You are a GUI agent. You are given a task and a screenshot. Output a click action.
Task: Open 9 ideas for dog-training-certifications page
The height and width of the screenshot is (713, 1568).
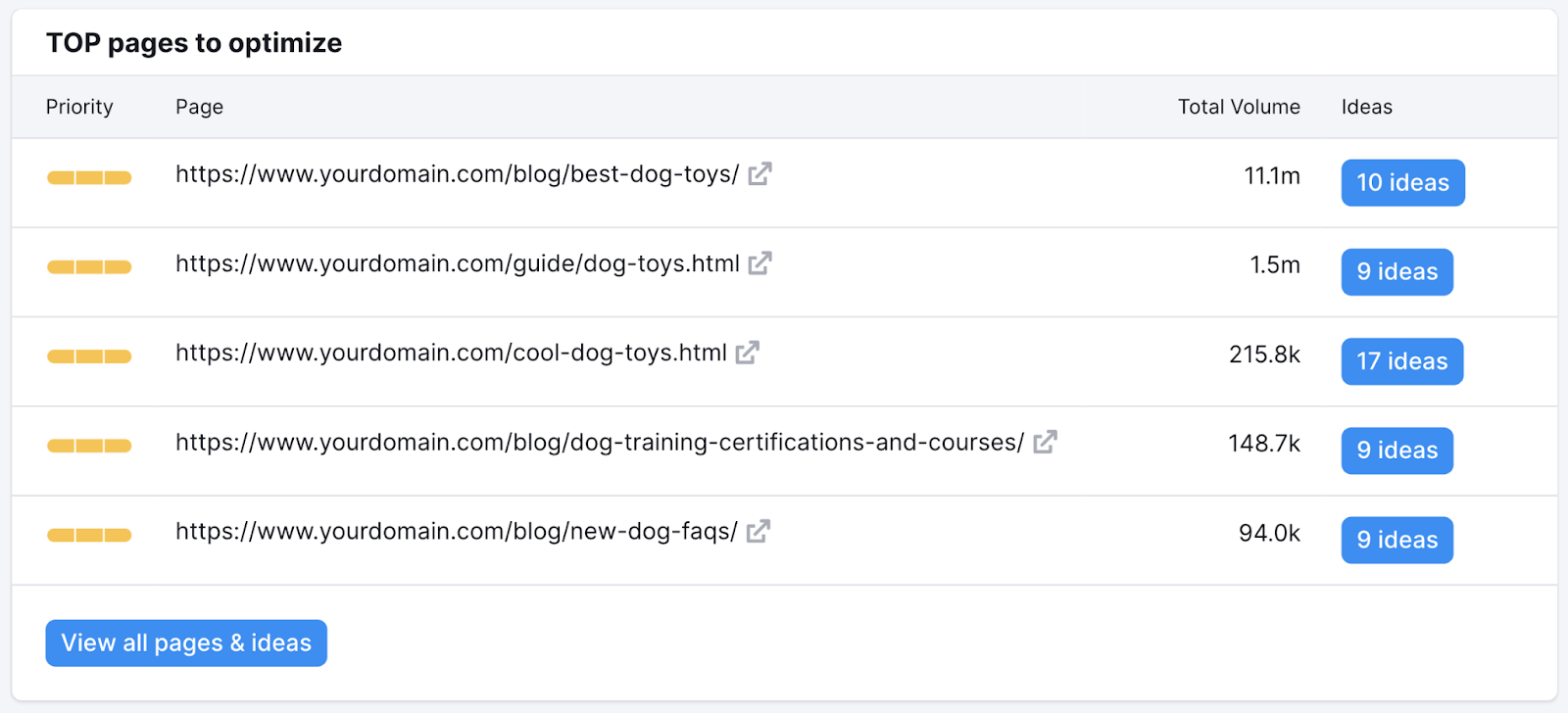tap(1396, 450)
